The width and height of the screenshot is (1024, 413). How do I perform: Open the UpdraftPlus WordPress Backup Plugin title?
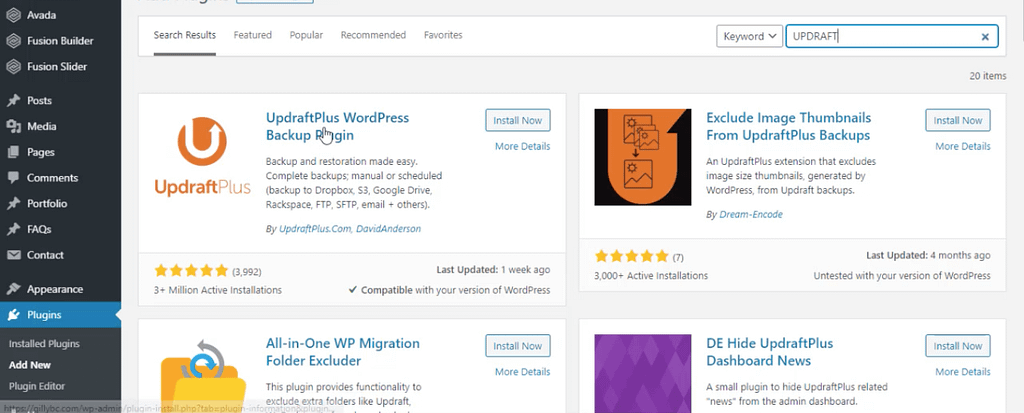[337, 127]
